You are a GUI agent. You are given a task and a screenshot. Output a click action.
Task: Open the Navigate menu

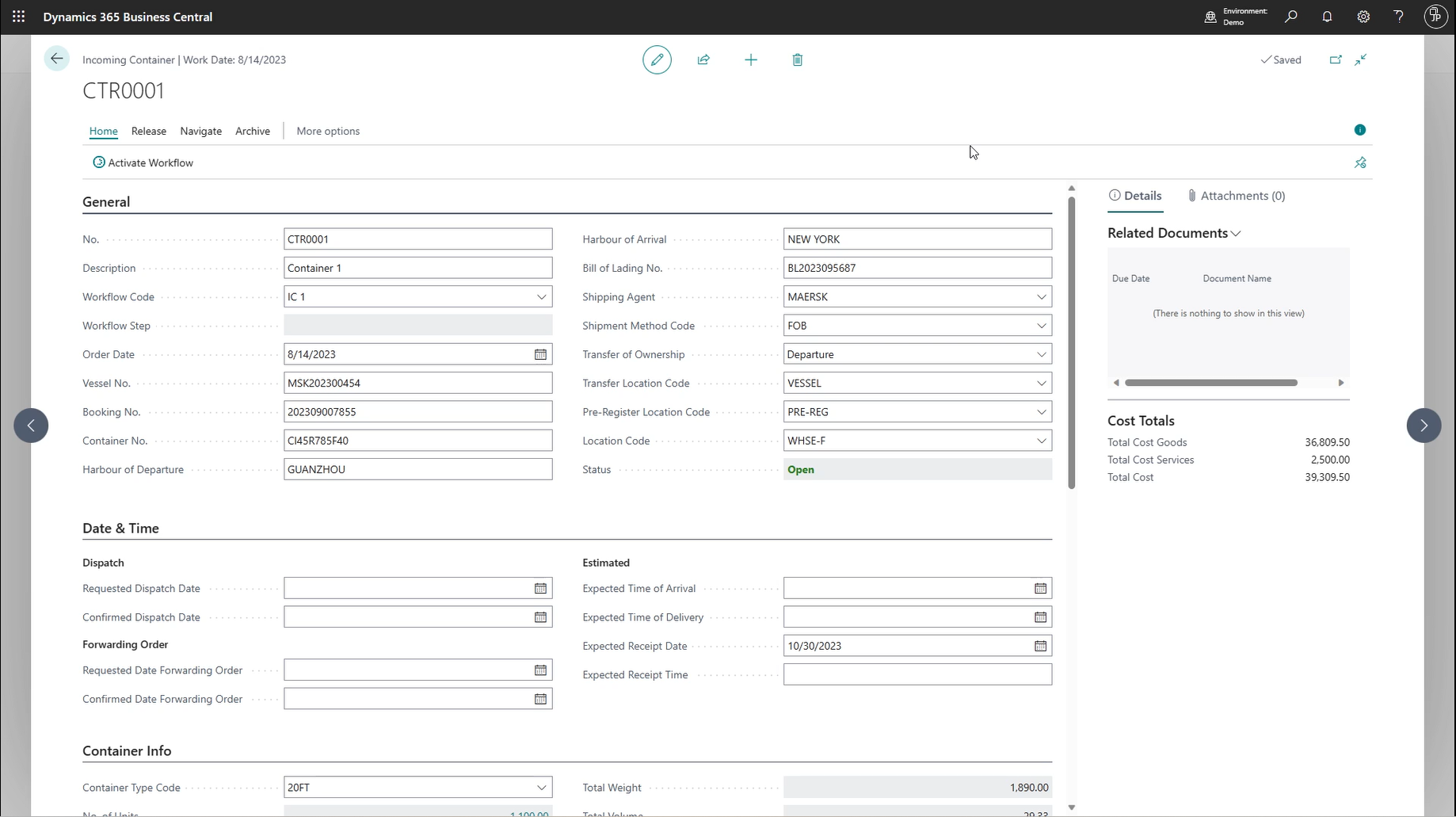point(200,131)
